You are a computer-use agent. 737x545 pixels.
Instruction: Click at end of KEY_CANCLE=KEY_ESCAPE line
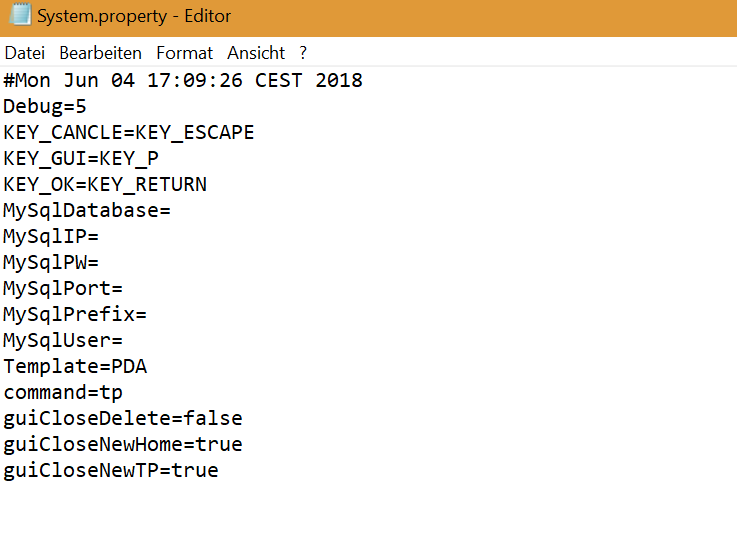coord(256,133)
